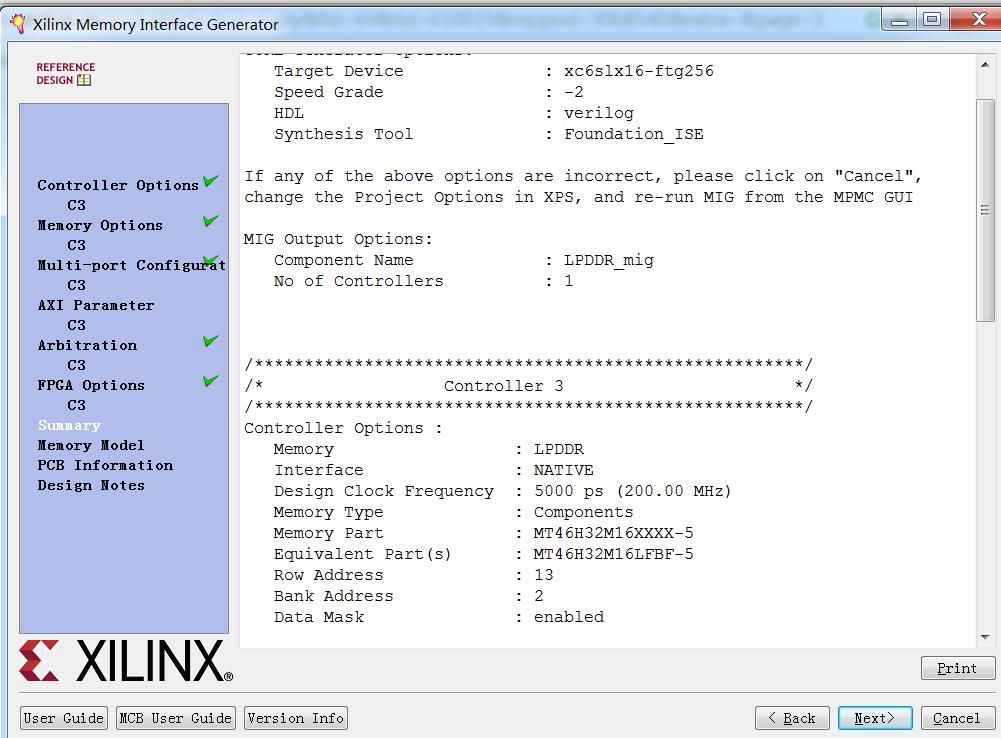Click the FPGA Options green checkmark
Screen dimensions: 1001x738
(211, 381)
